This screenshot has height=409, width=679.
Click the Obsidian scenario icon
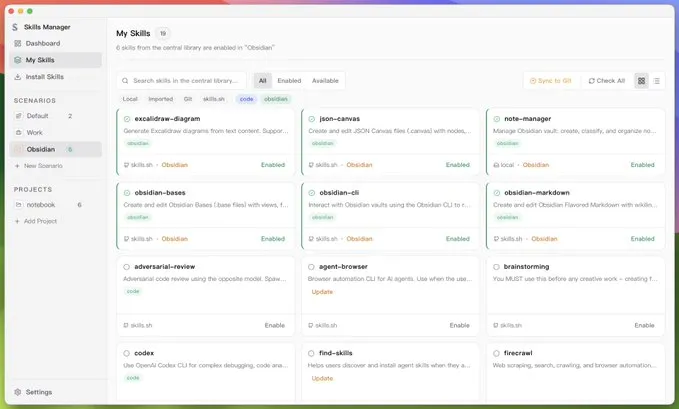18,149
